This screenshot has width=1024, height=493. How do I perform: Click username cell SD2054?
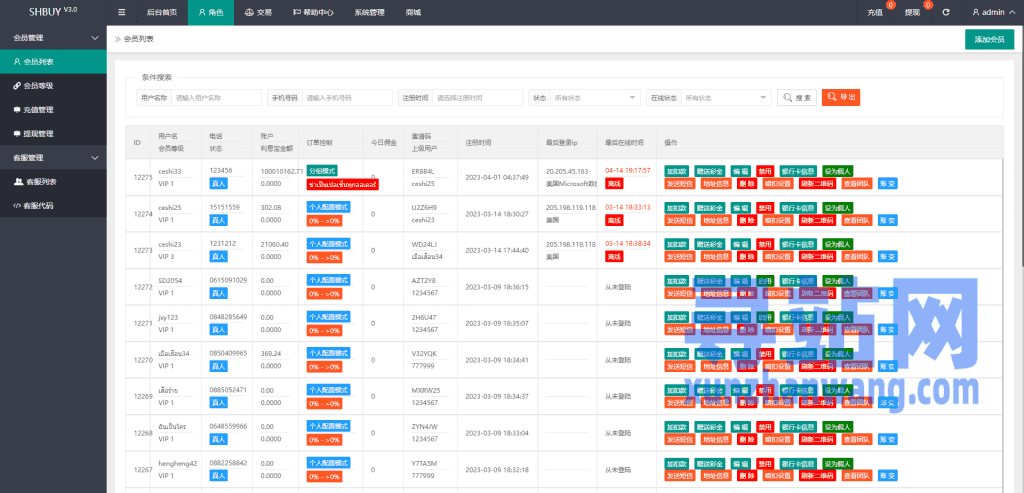click(x=170, y=280)
